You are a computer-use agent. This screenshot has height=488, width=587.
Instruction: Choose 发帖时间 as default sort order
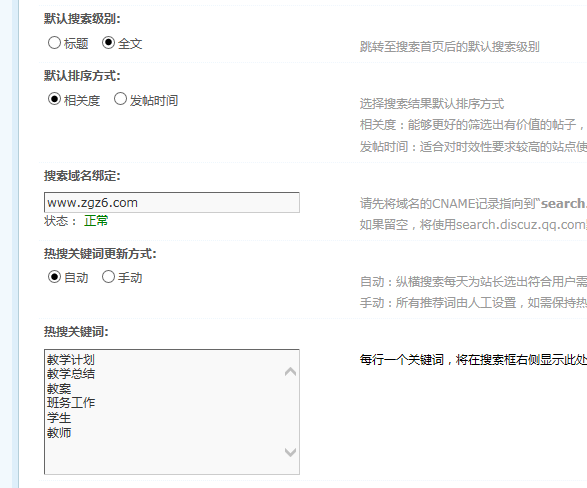[x=120, y=99]
